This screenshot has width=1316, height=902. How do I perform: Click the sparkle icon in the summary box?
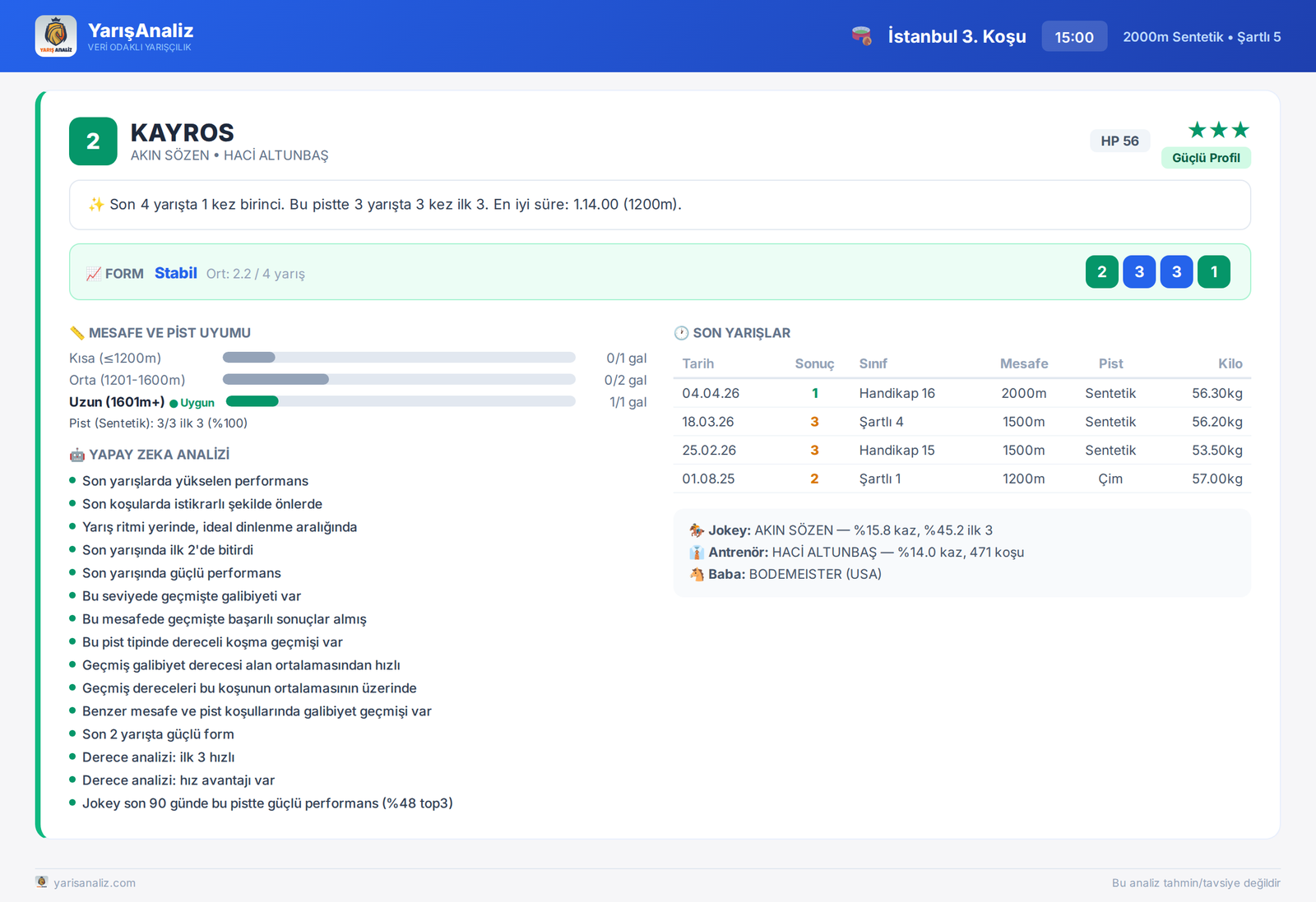pyautogui.click(x=96, y=205)
